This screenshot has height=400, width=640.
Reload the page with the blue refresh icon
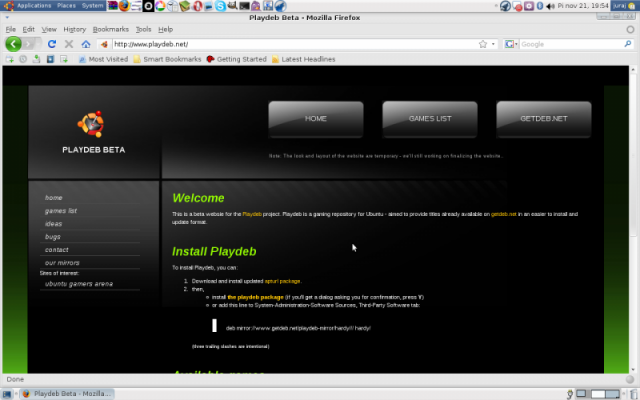(x=52, y=44)
